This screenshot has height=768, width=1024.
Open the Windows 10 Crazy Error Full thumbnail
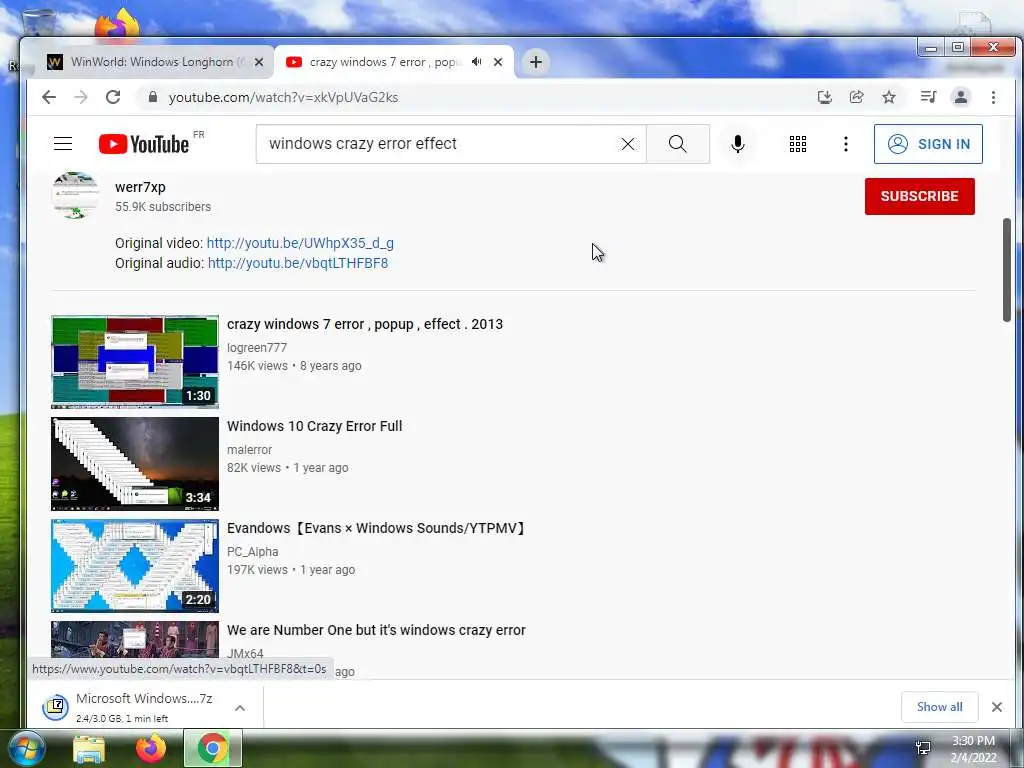pos(135,464)
